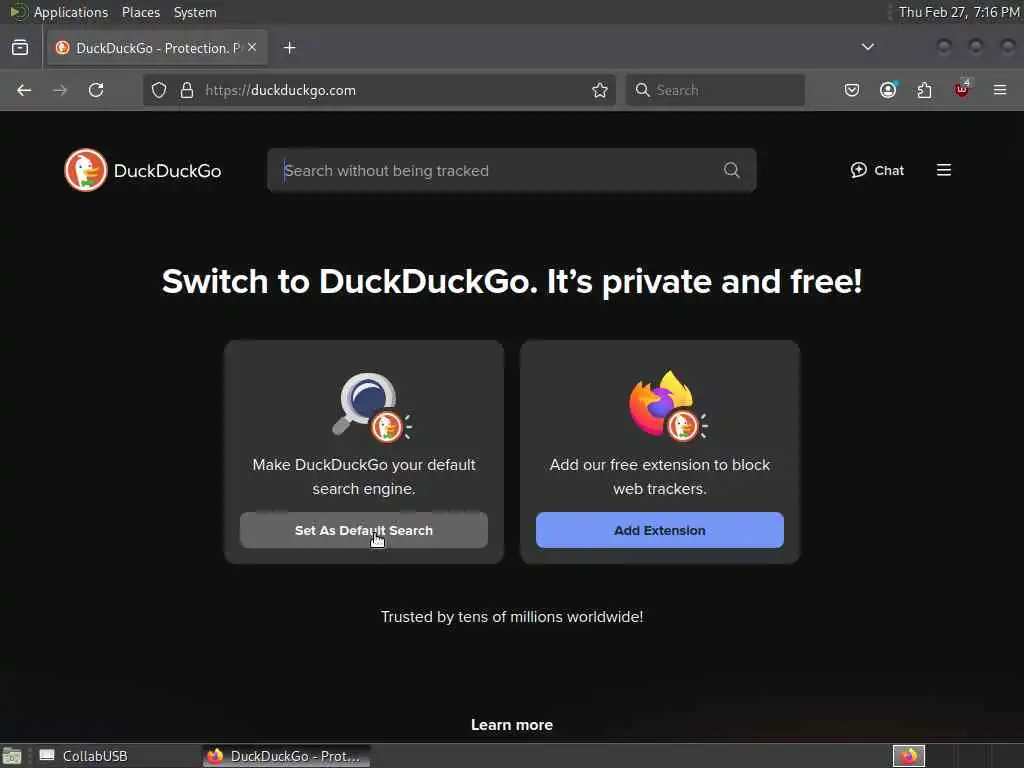
Task: Open DuckDuckGo Chat
Action: (x=877, y=170)
